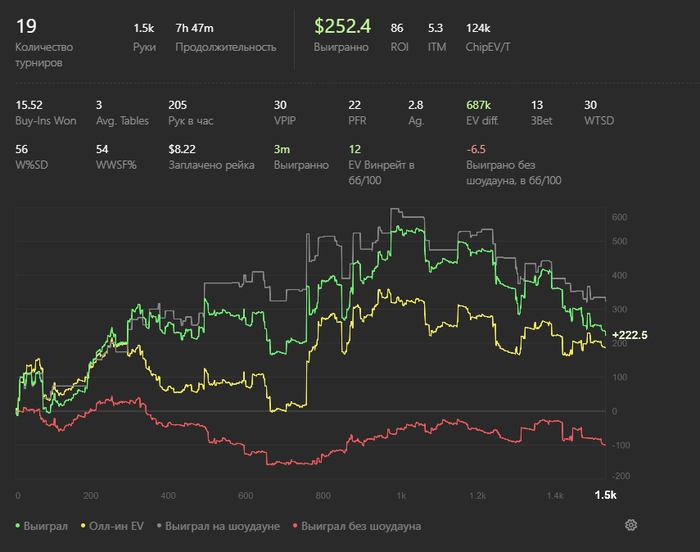700x552 pixels.
Task: Open the graph settings gear icon
Action: click(631, 525)
